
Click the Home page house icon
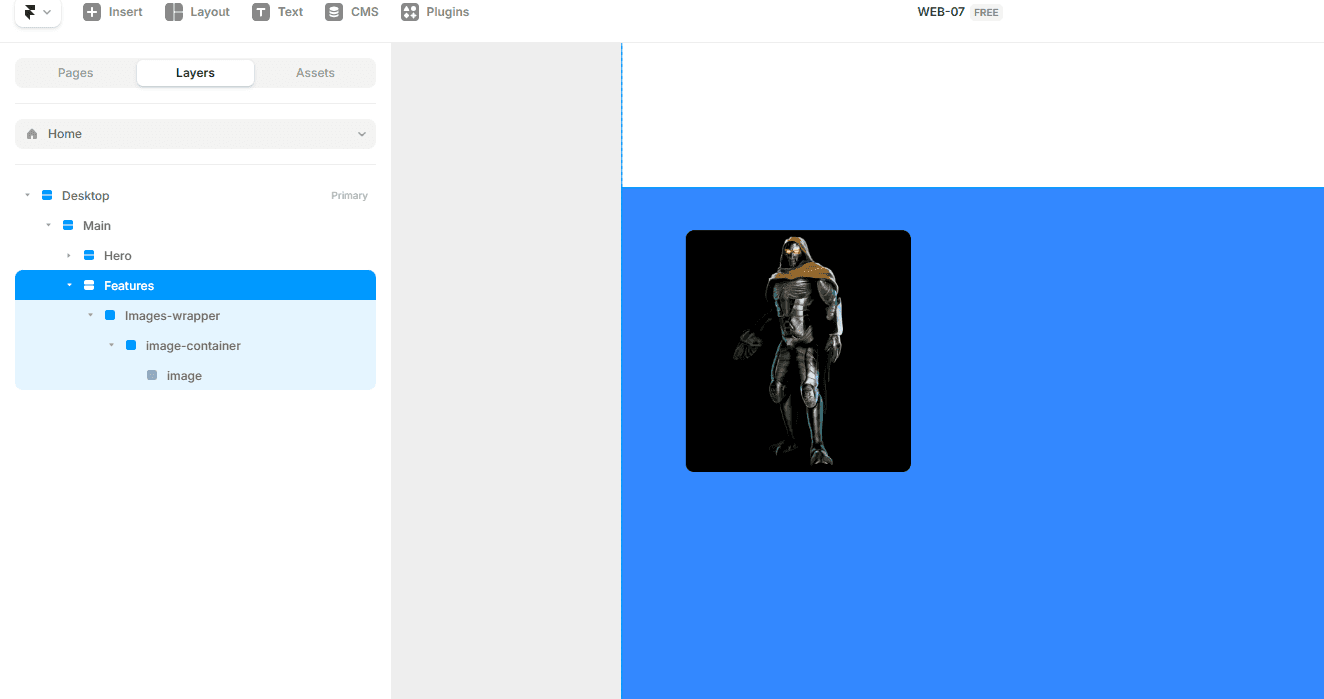click(x=32, y=134)
